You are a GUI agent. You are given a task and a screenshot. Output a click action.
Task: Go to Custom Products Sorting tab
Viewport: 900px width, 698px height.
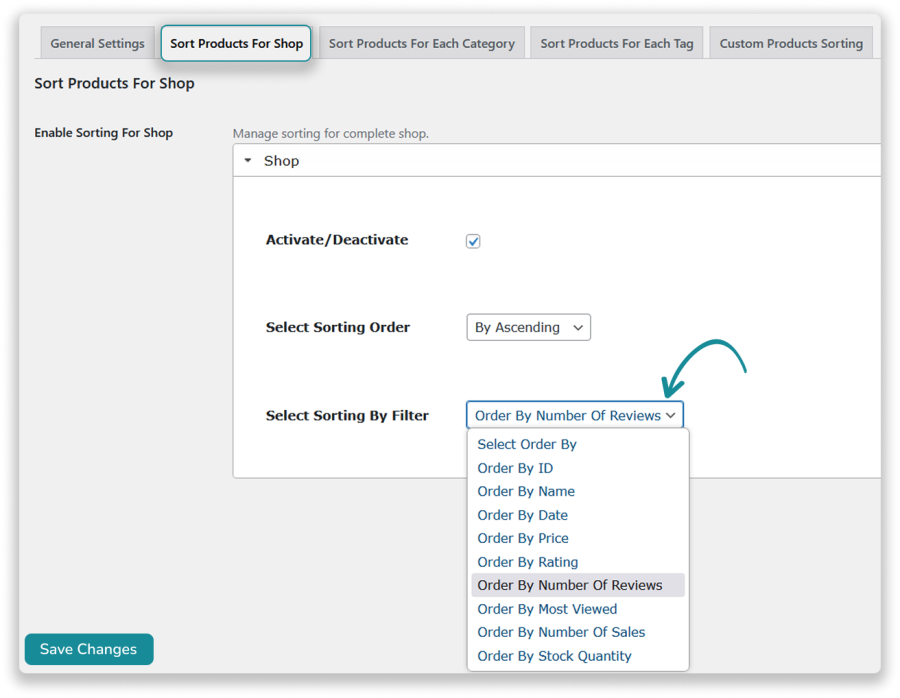(x=791, y=43)
